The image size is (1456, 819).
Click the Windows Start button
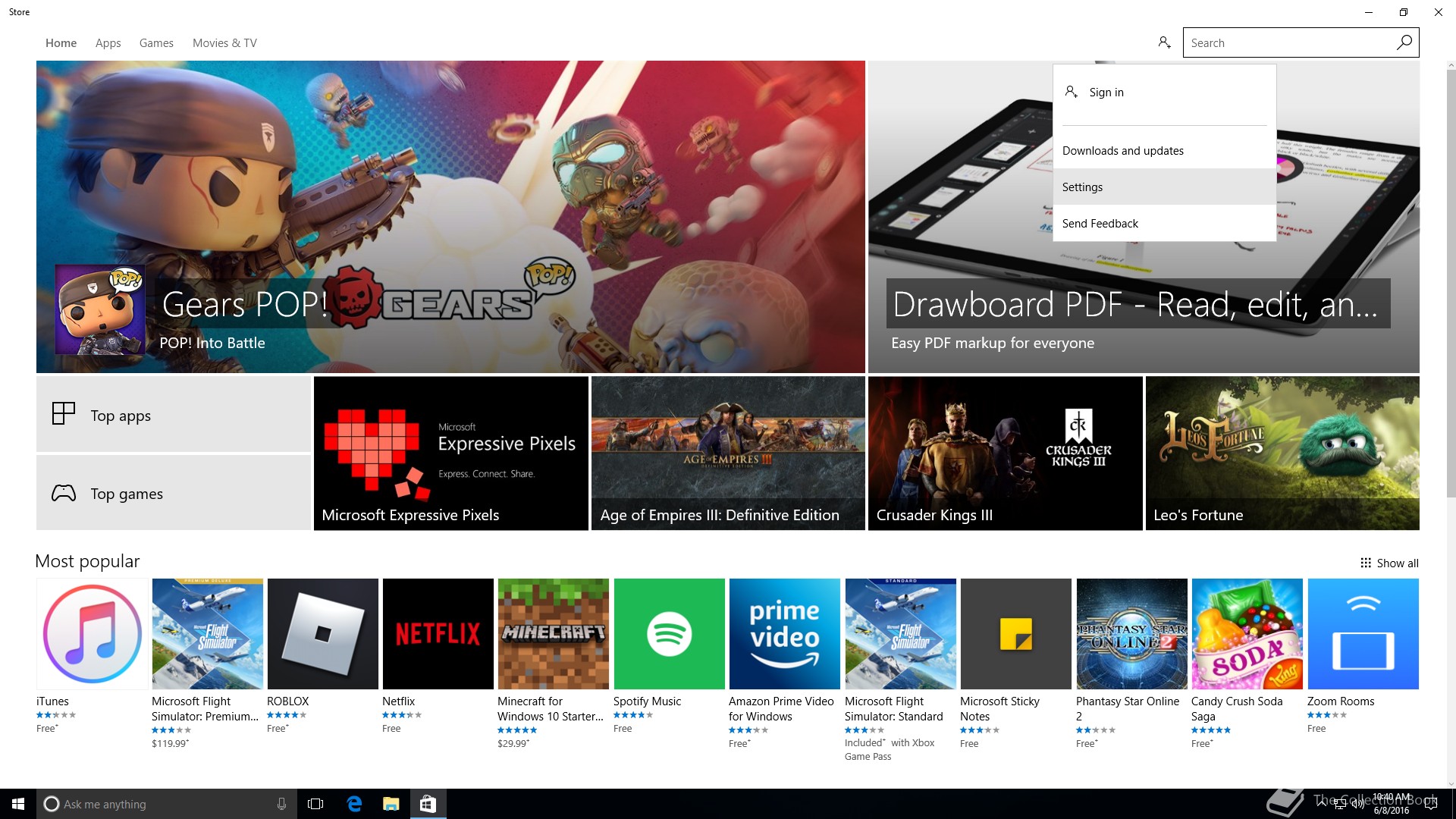(18, 804)
